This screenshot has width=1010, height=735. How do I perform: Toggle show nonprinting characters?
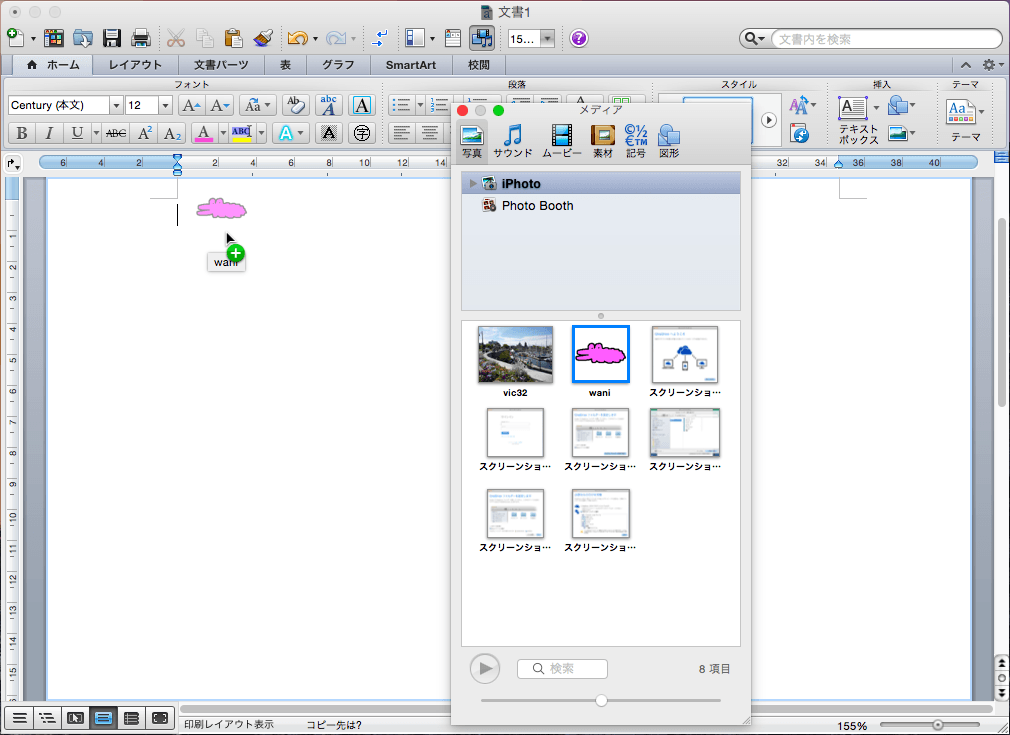379,39
